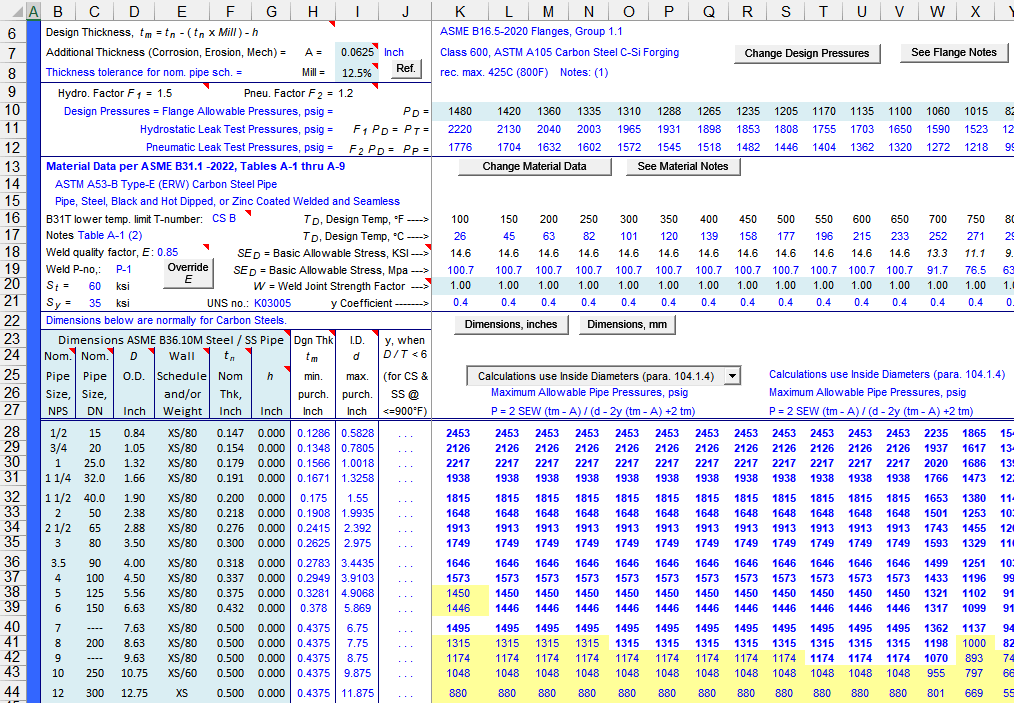
Task: Select design thickness 0.1286 cell
Action: tap(313, 433)
